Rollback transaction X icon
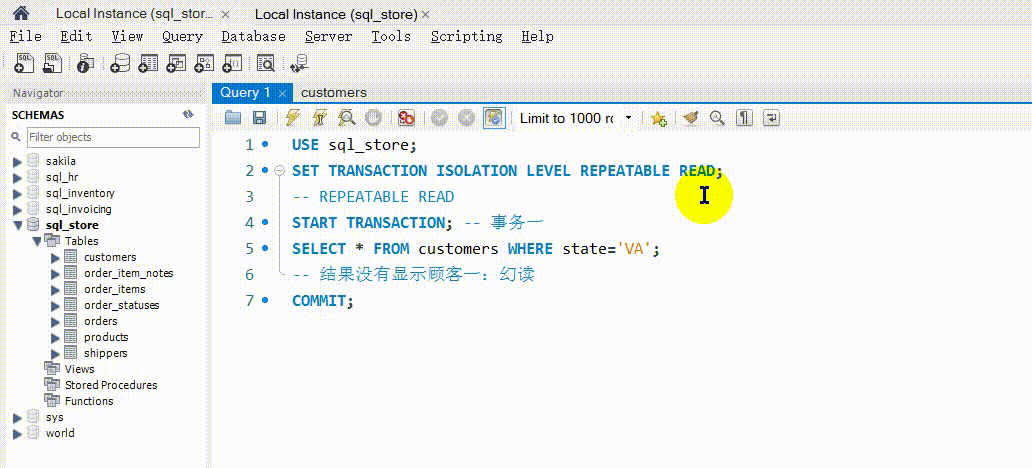 point(466,118)
